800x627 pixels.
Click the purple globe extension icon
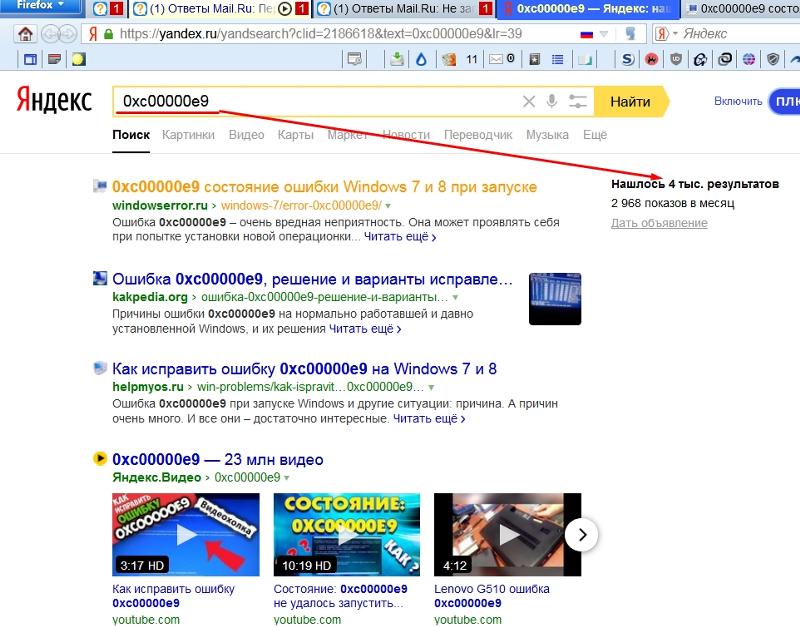748,59
